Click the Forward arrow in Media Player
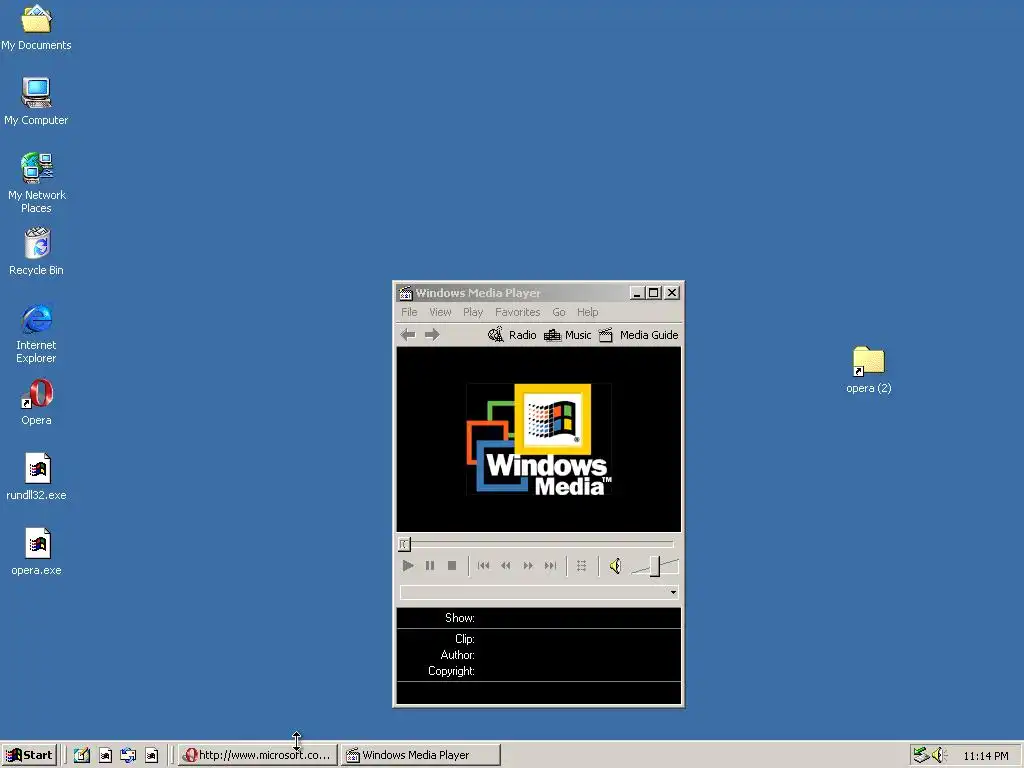 (432, 335)
